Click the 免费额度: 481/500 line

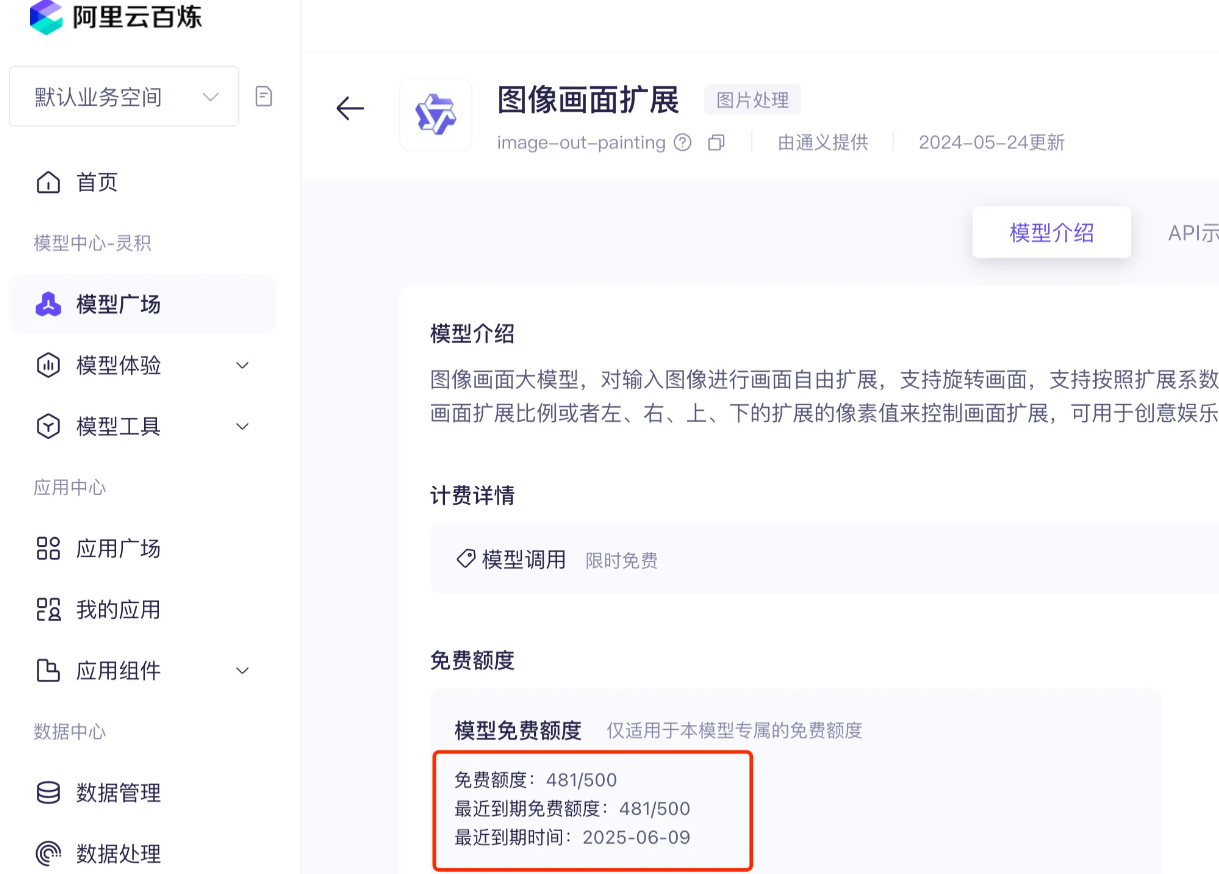(x=536, y=779)
